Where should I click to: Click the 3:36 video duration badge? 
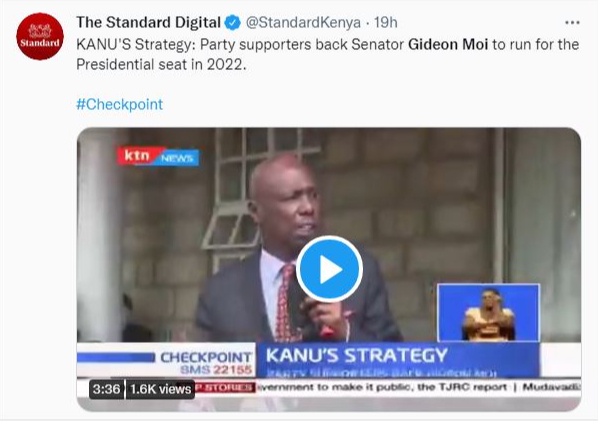click(106, 389)
